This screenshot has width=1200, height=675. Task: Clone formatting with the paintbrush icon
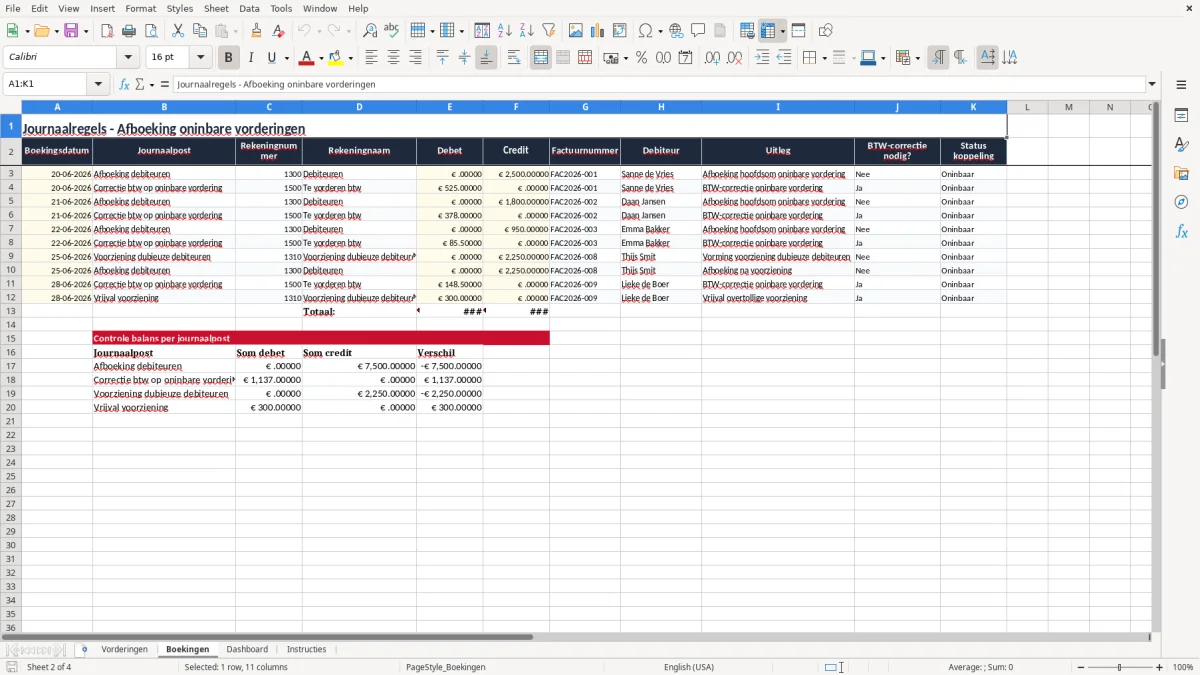[x=256, y=31]
